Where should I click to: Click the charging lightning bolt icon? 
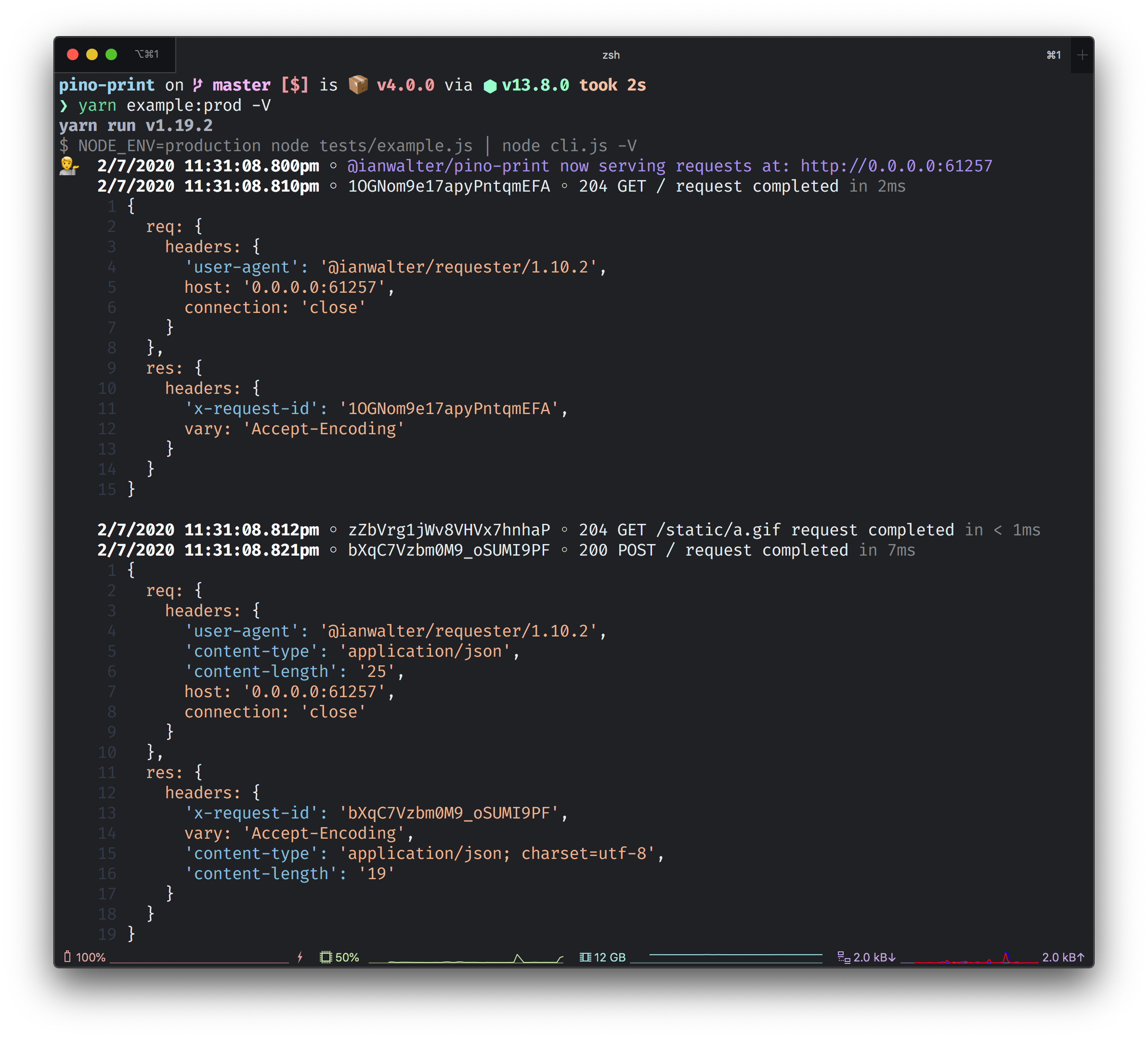(300, 957)
